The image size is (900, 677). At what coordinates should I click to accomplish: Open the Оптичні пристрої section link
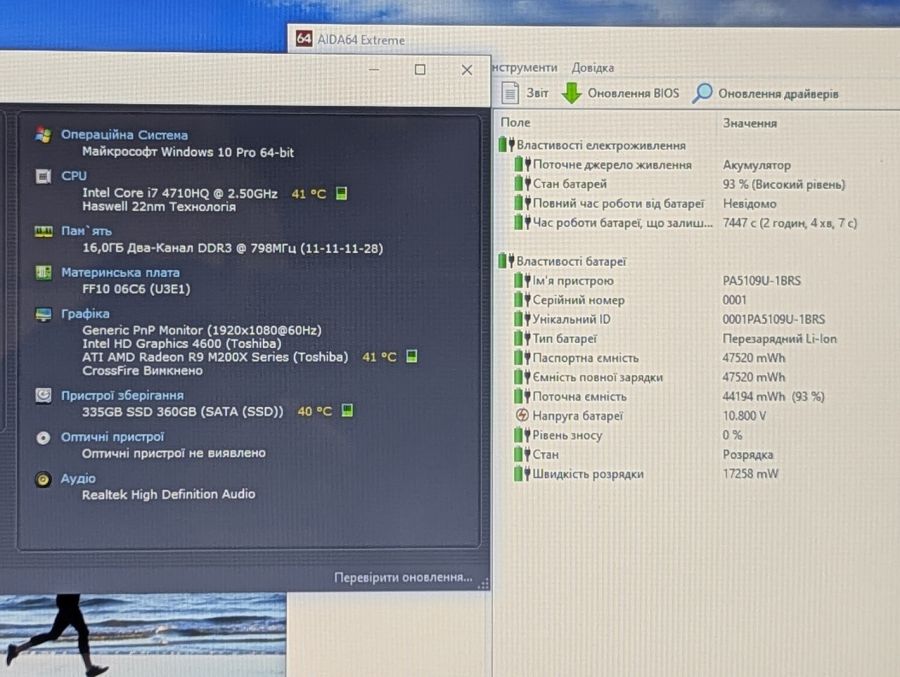[x=112, y=436]
